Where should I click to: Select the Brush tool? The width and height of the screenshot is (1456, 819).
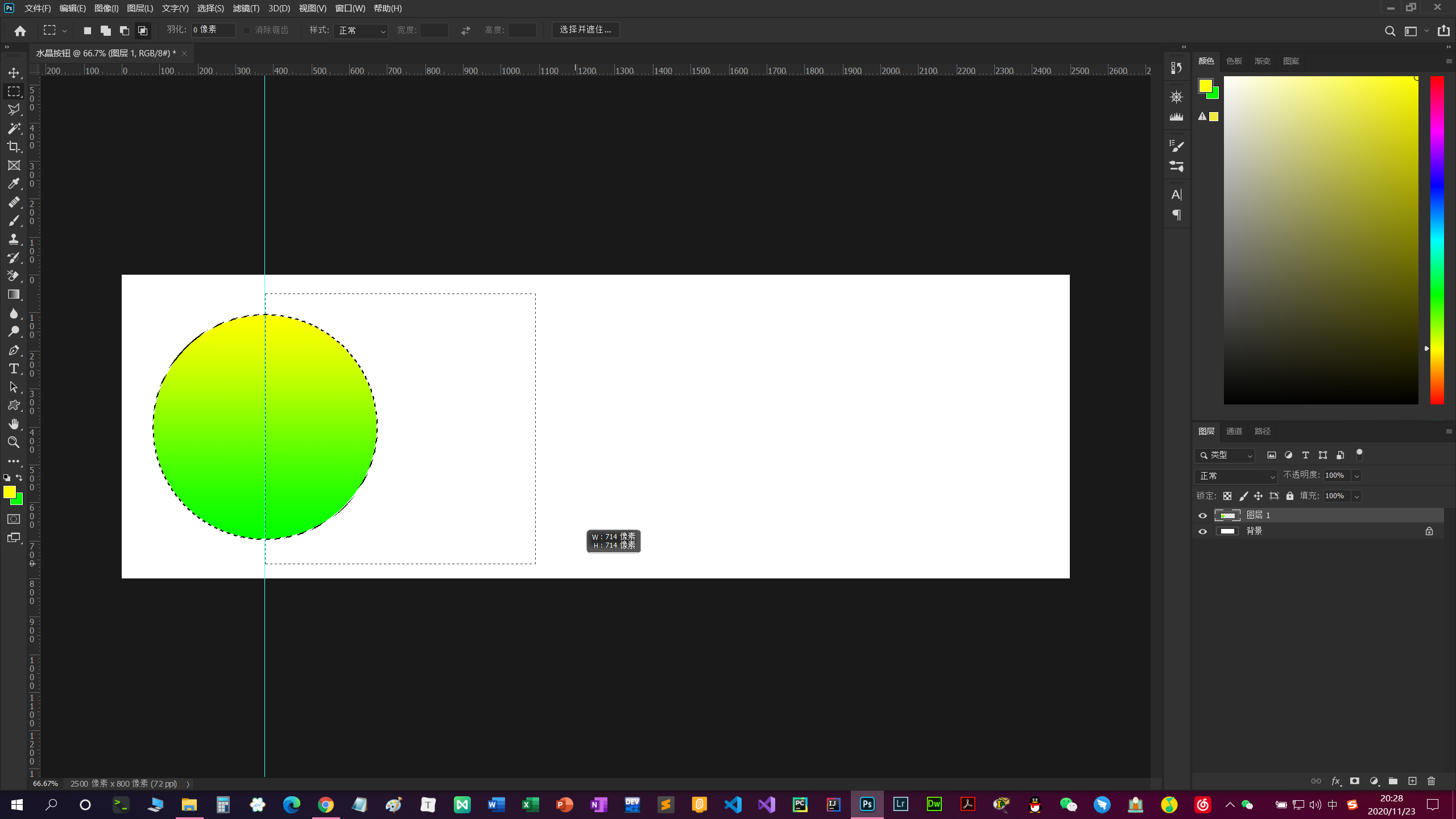[x=14, y=221]
